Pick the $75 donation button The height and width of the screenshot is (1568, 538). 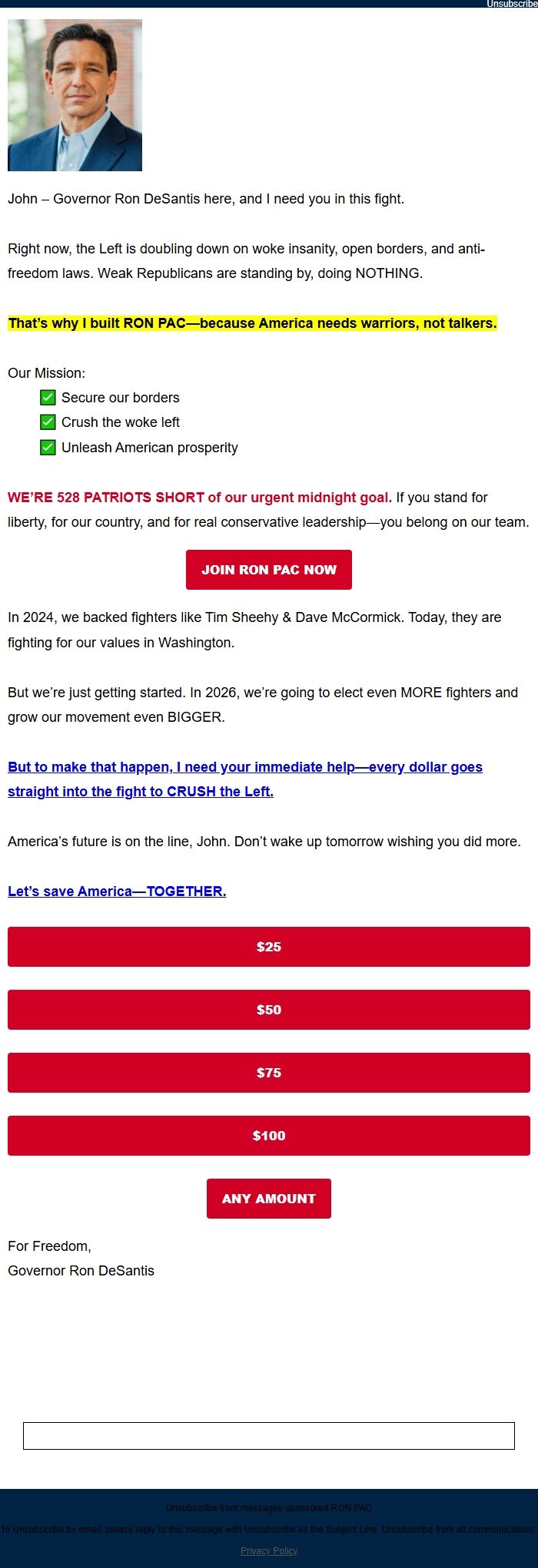(x=269, y=1073)
